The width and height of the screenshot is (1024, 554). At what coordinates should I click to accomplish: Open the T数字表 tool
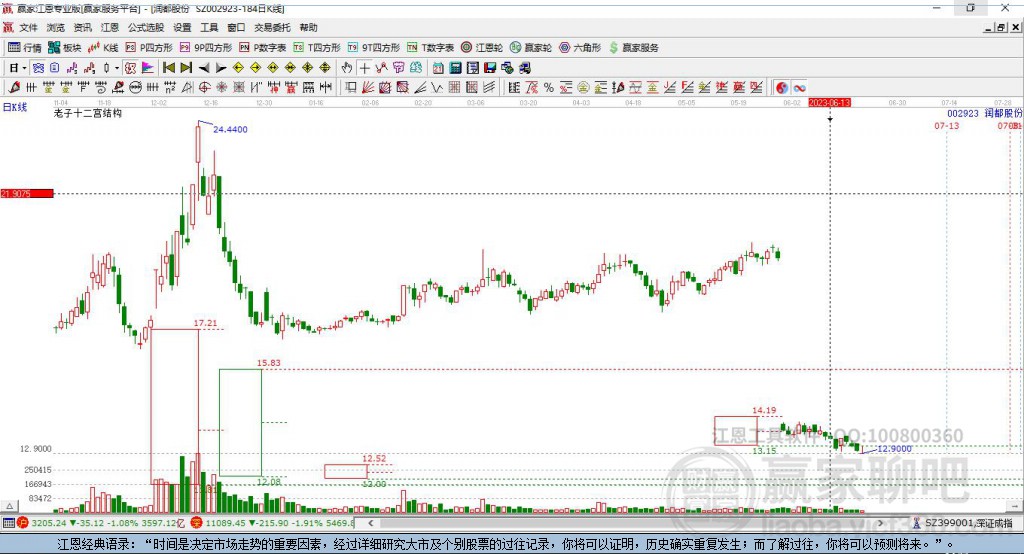(430, 48)
